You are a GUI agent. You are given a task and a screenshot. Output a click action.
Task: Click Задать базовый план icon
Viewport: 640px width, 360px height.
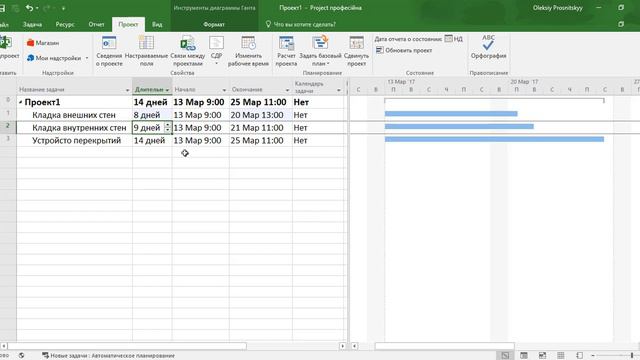(320, 43)
